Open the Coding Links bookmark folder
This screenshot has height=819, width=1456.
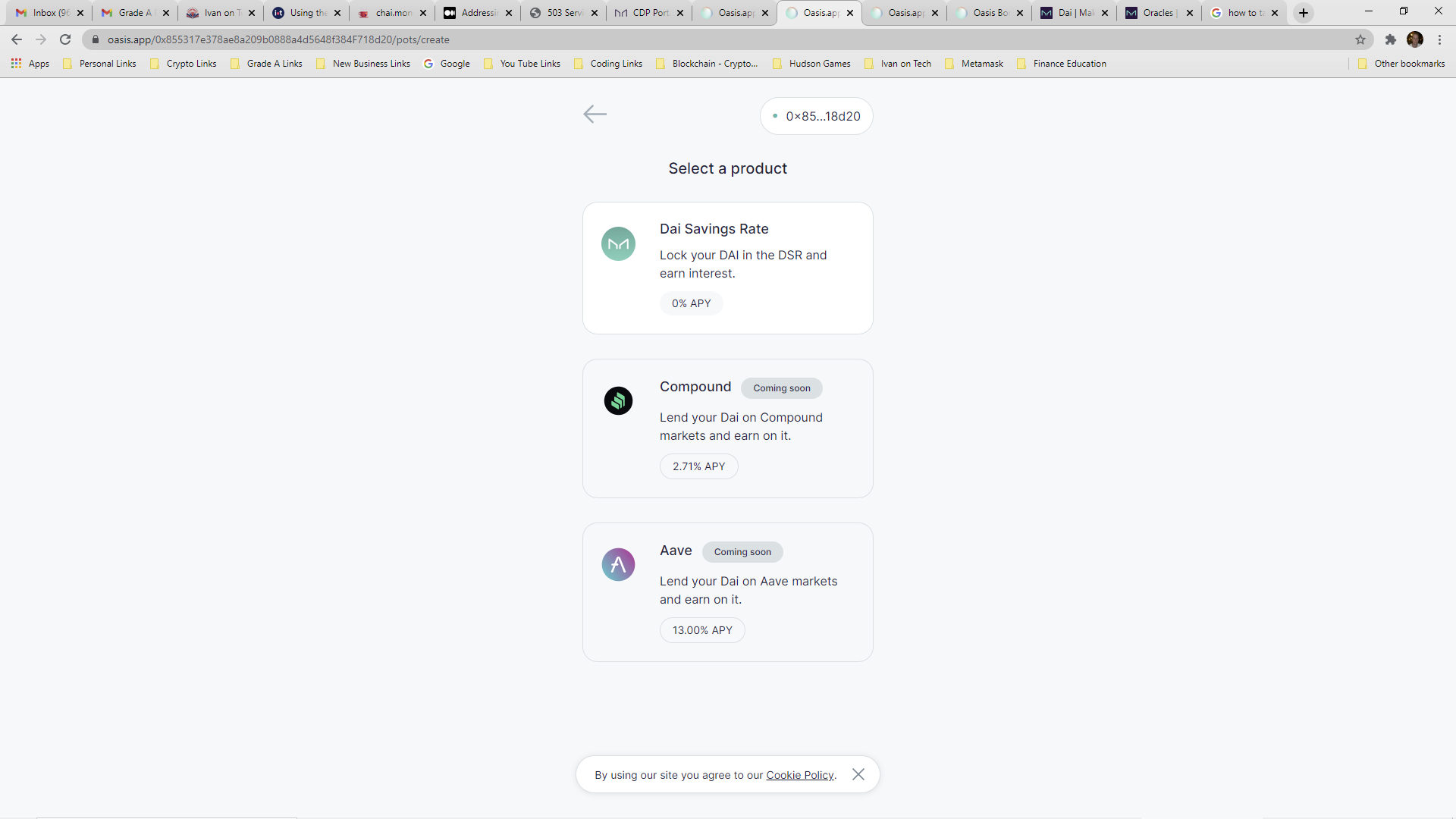(608, 64)
